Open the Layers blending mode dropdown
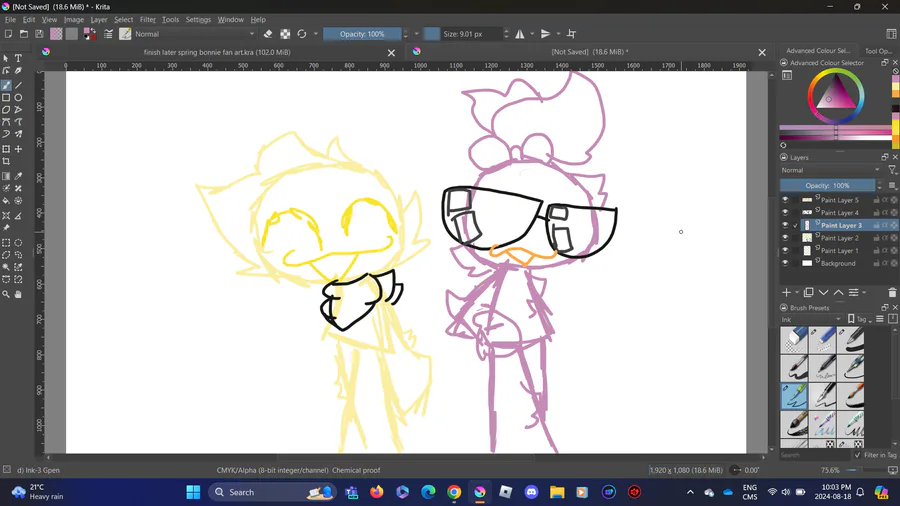The height and width of the screenshot is (506, 900). coord(831,170)
